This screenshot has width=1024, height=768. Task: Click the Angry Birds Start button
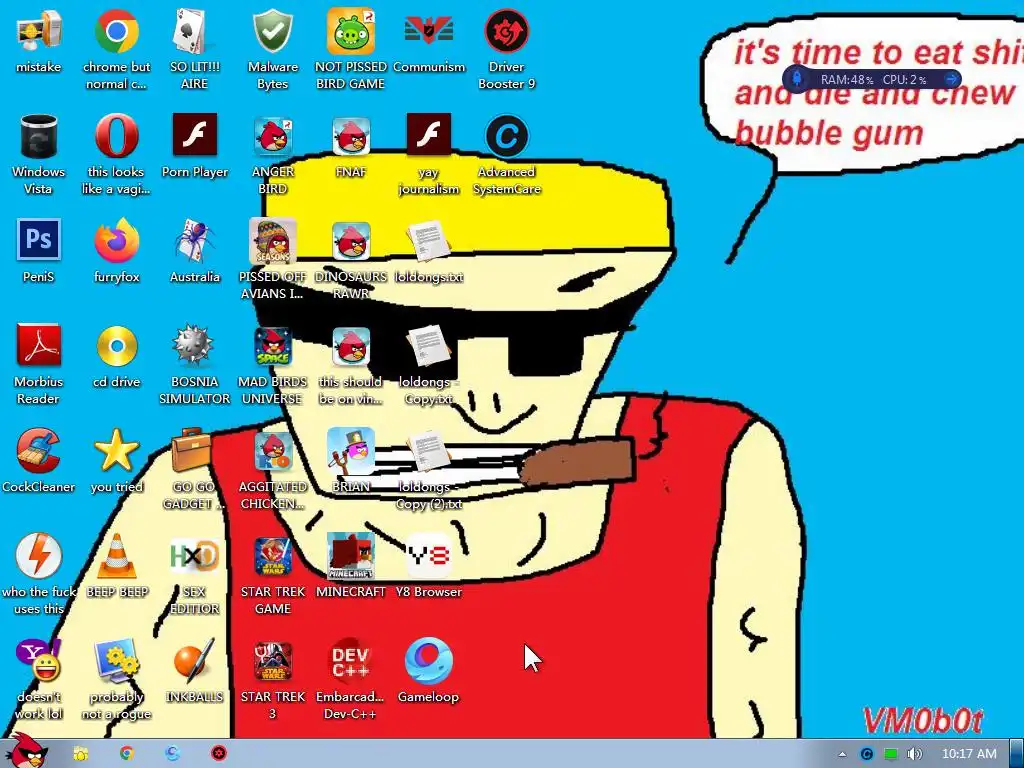pos(26,750)
